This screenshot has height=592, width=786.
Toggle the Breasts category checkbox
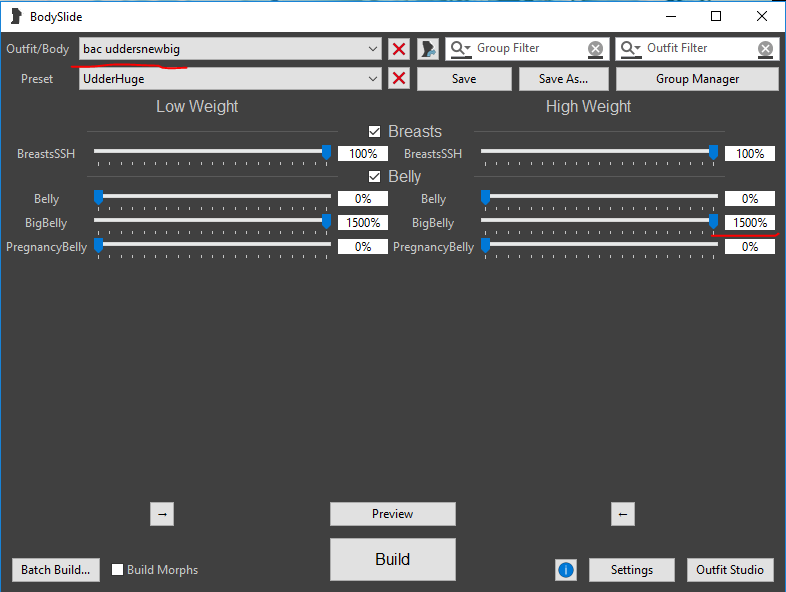pos(374,131)
